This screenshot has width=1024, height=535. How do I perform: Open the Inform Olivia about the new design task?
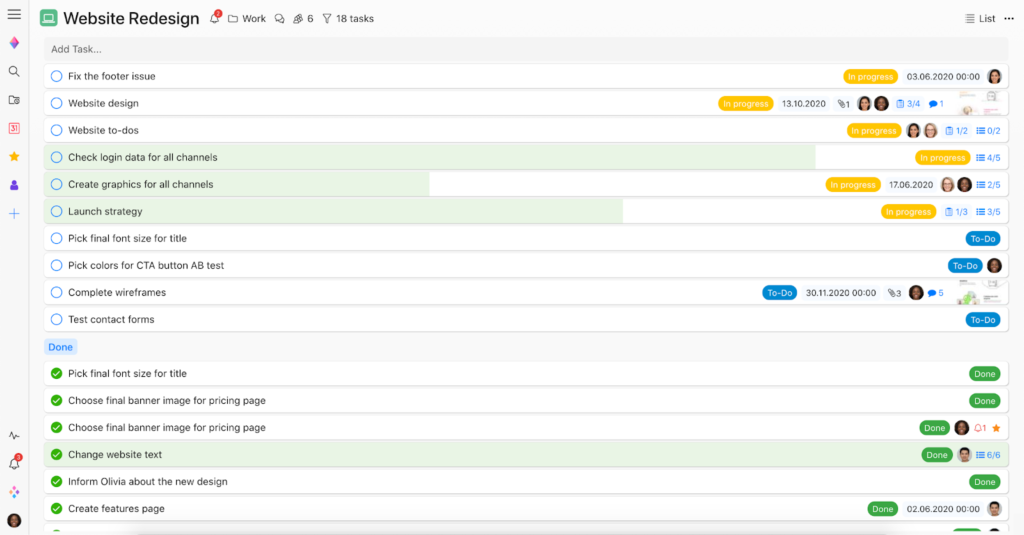click(x=526, y=481)
